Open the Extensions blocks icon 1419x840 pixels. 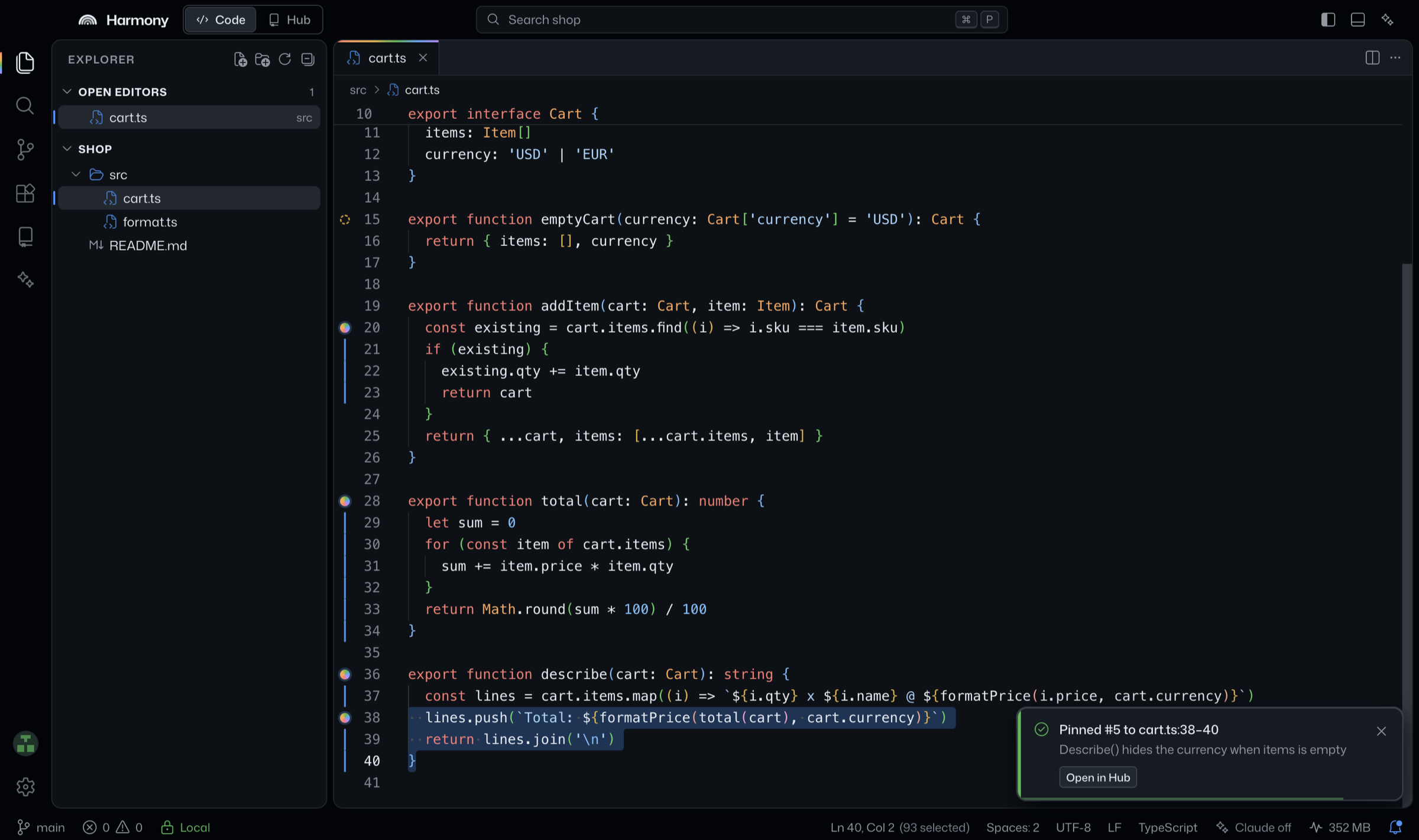(25, 193)
